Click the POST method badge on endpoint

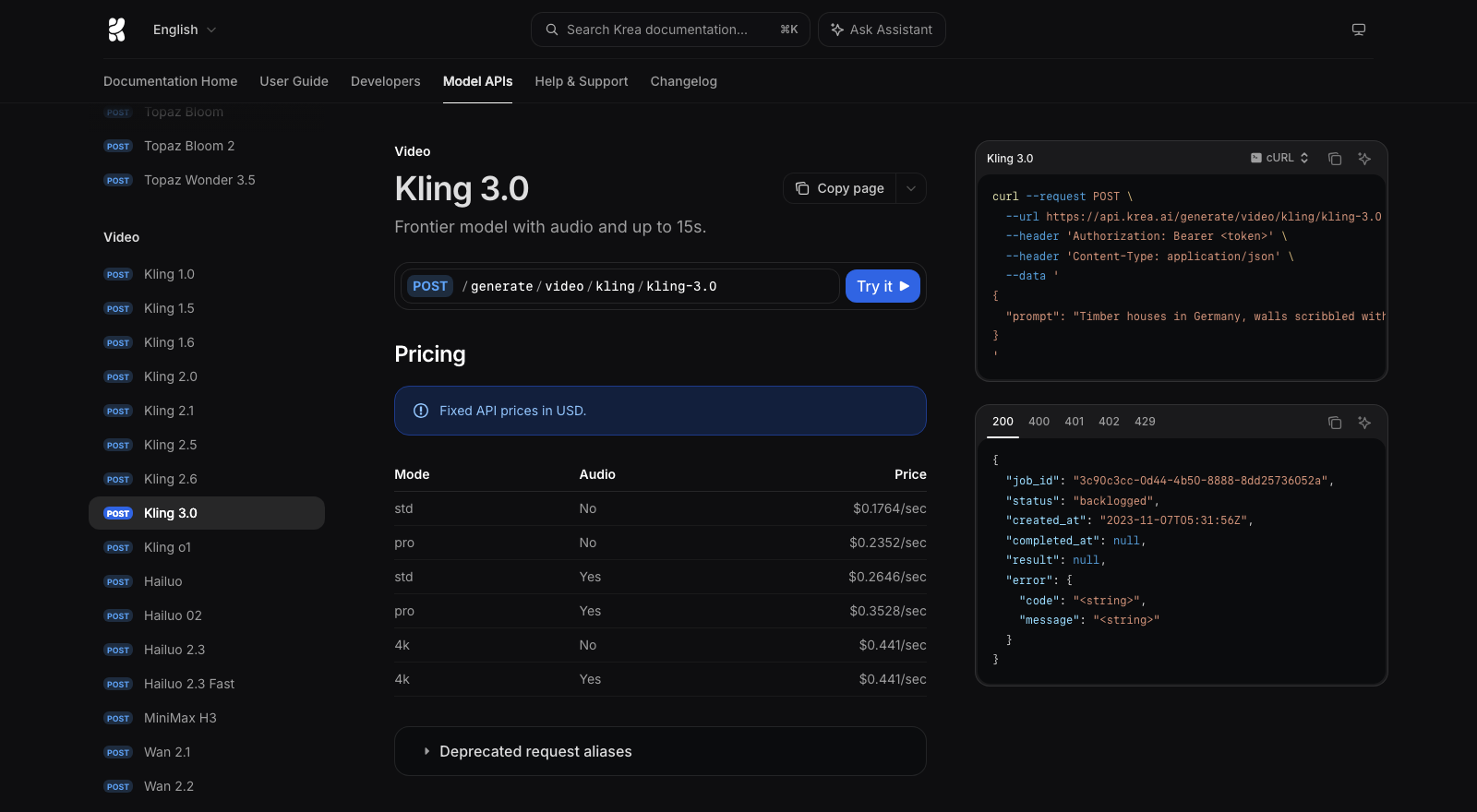(x=430, y=286)
